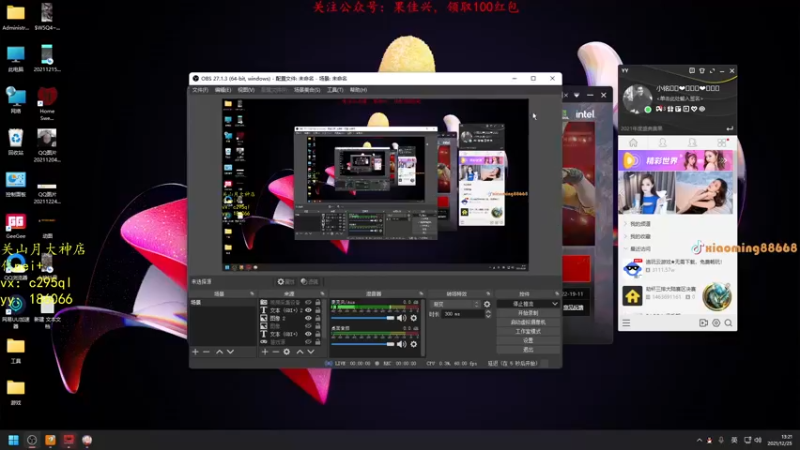Add a new scene with the plus icon
This screenshot has height=450, width=800.
pos(195,352)
